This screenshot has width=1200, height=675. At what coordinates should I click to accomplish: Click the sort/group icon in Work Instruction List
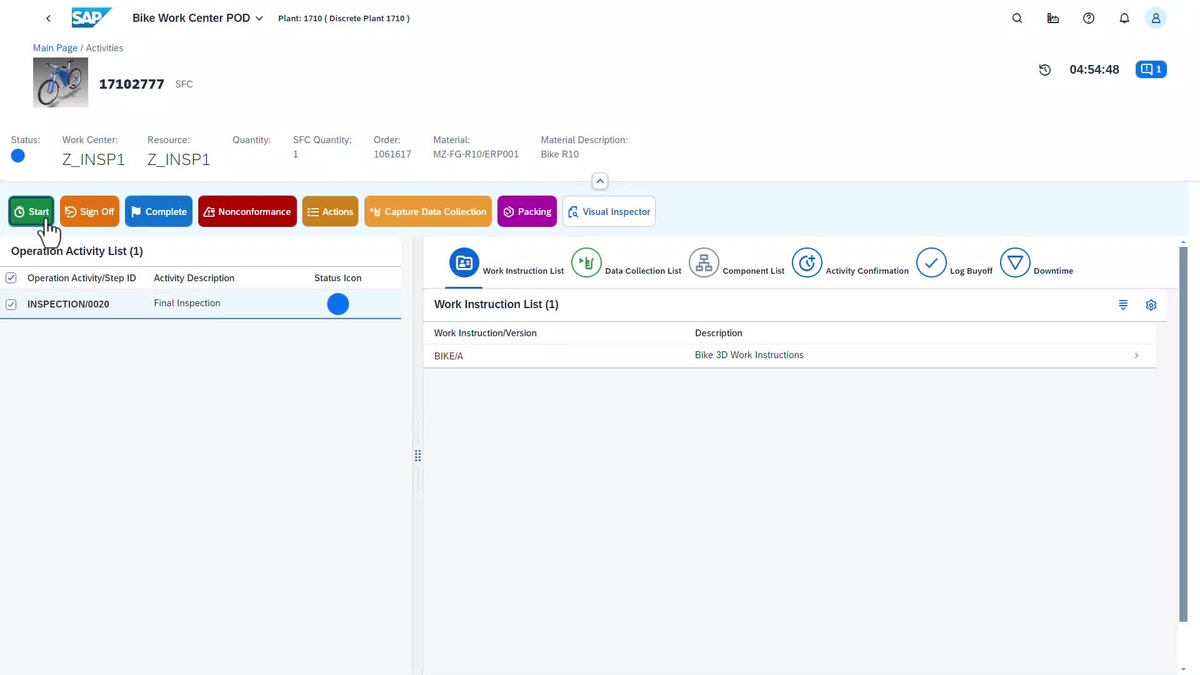coord(1123,305)
